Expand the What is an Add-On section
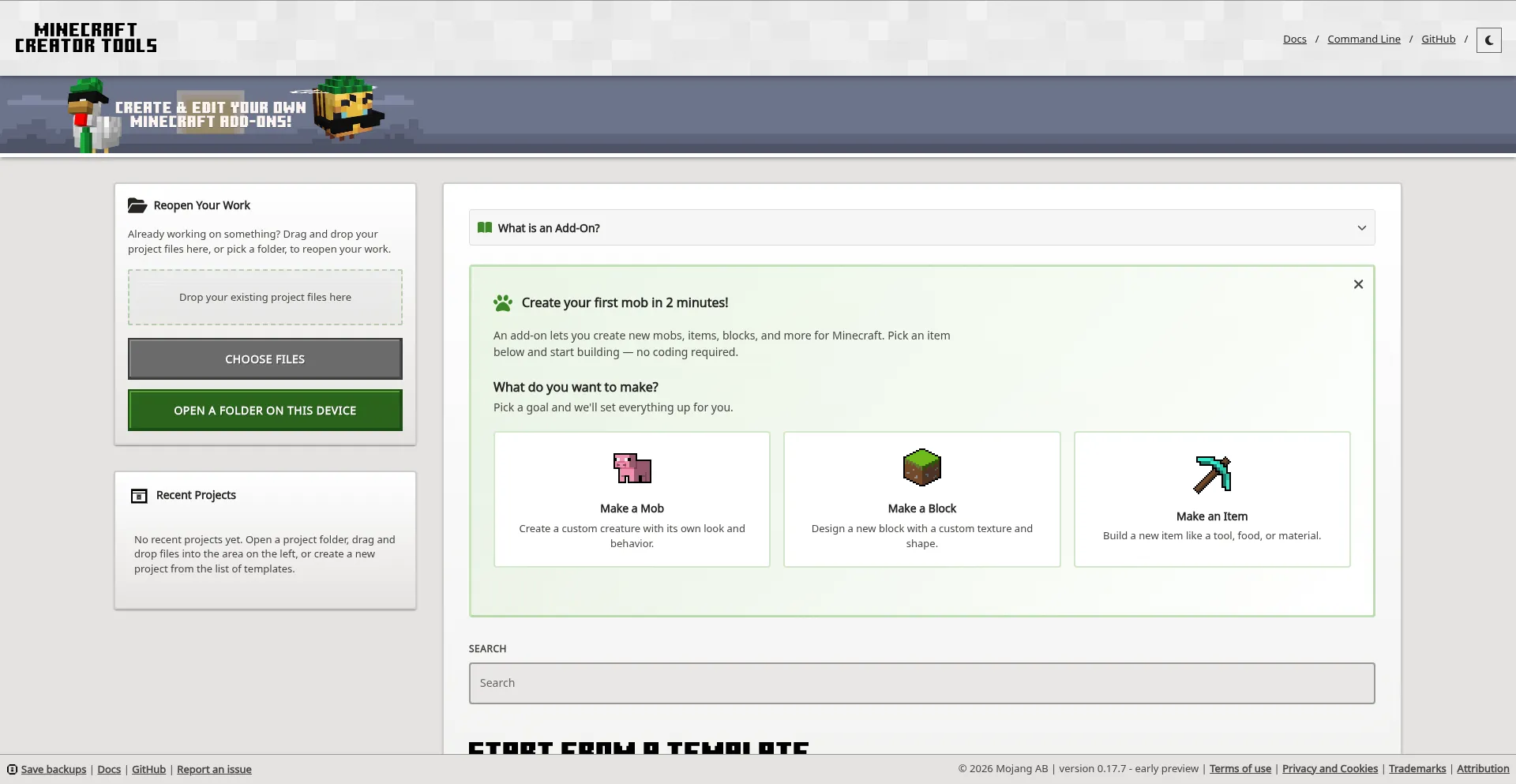The width and height of the screenshot is (1516, 784). tap(921, 227)
